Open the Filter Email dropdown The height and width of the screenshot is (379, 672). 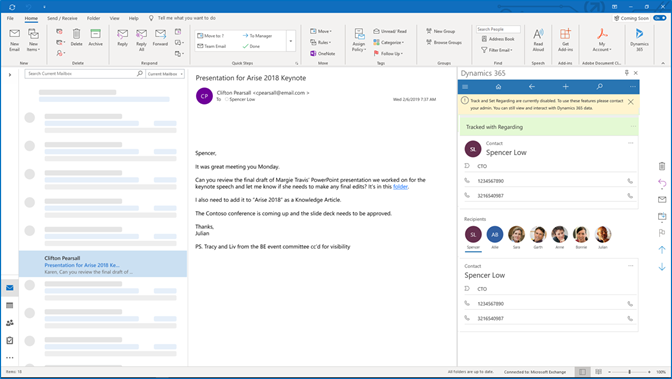point(497,50)
